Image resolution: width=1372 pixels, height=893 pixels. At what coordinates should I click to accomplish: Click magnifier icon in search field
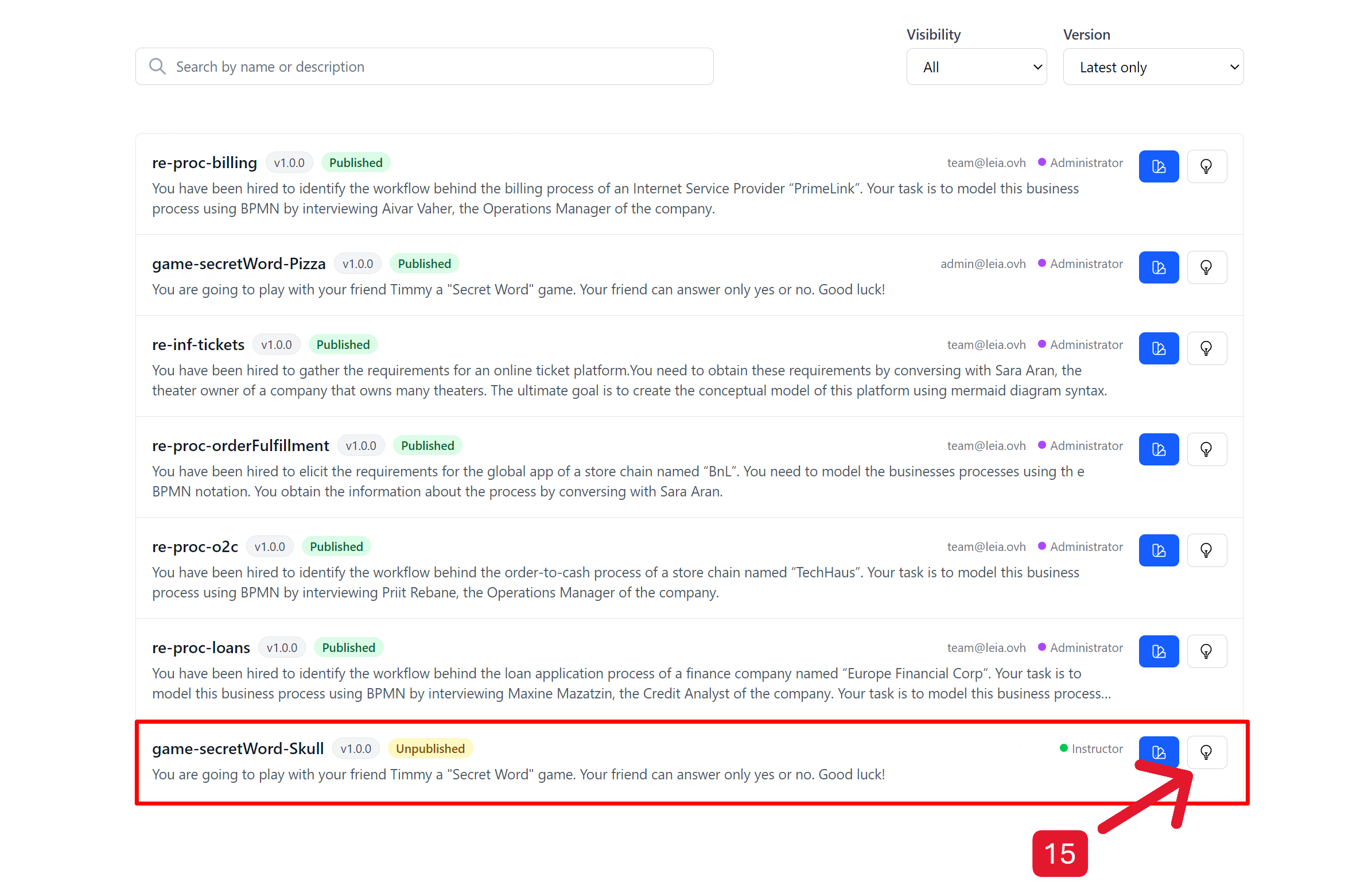(x=157, y=67)
